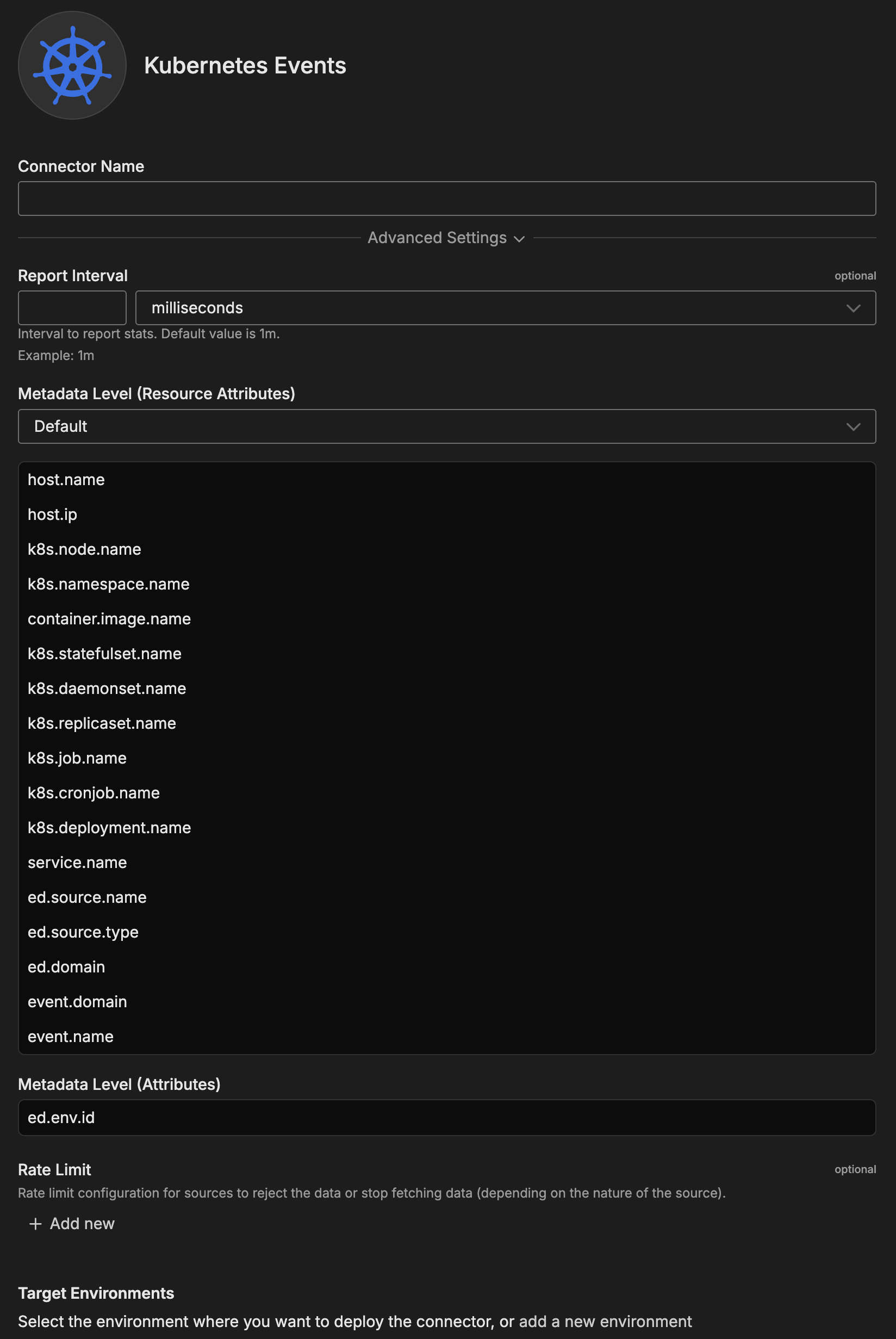896x1339 pixels.
Task: Click the Connector Name text field
Action: pyautogui.click(x=446, y=199)
